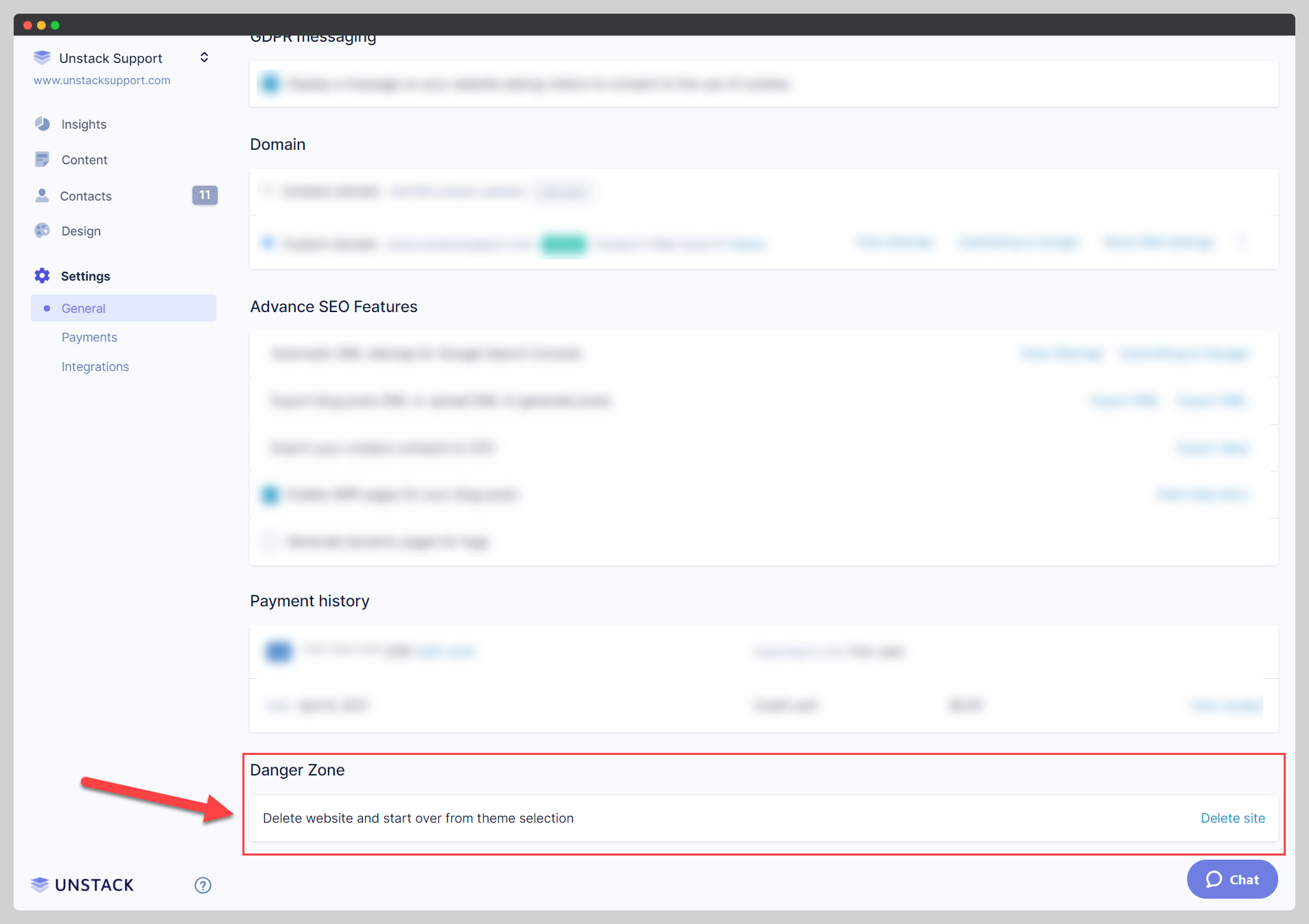
Task: Enable the unchecked checkbox at bottom of SEO features
Action: [270, 542]
